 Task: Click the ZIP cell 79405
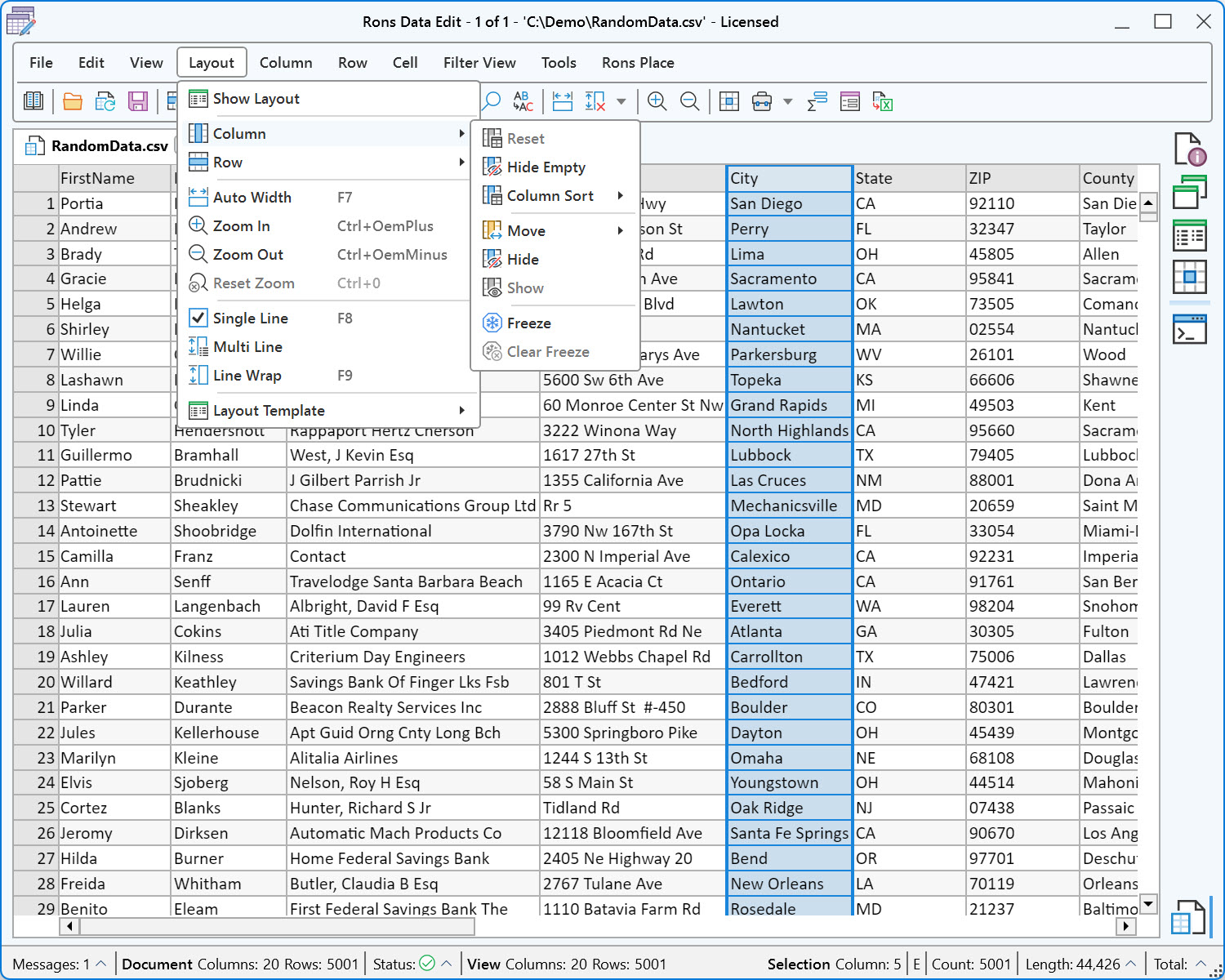coord(1022,455)
